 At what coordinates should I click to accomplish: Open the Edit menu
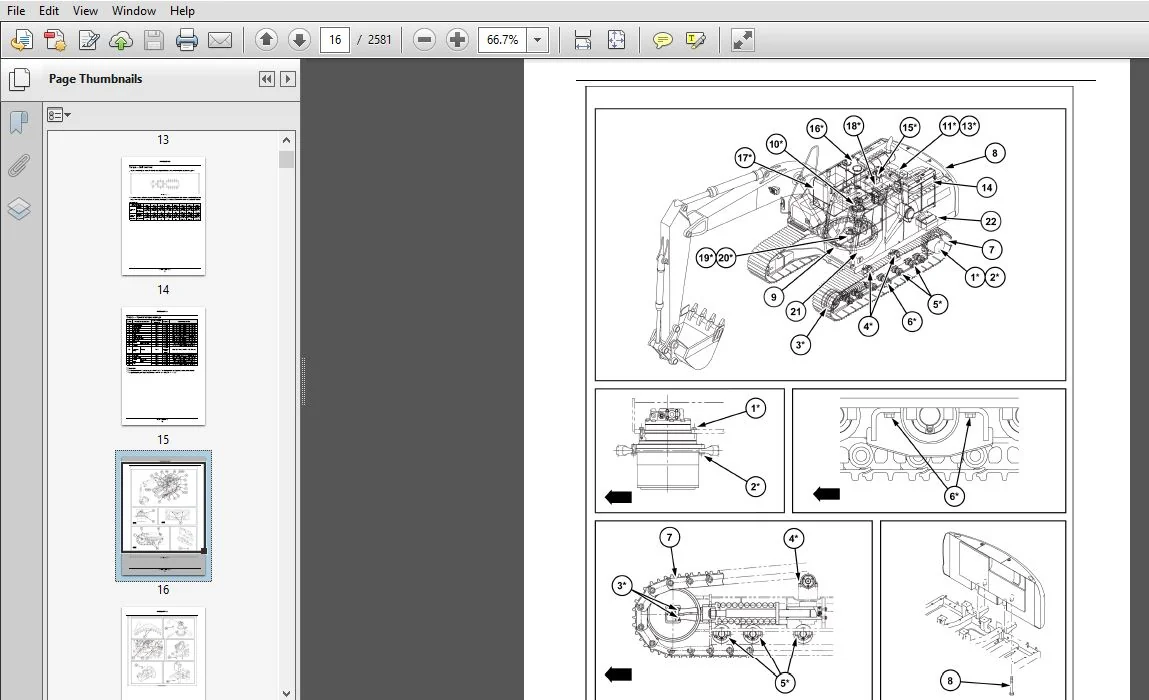pos(48,11)
